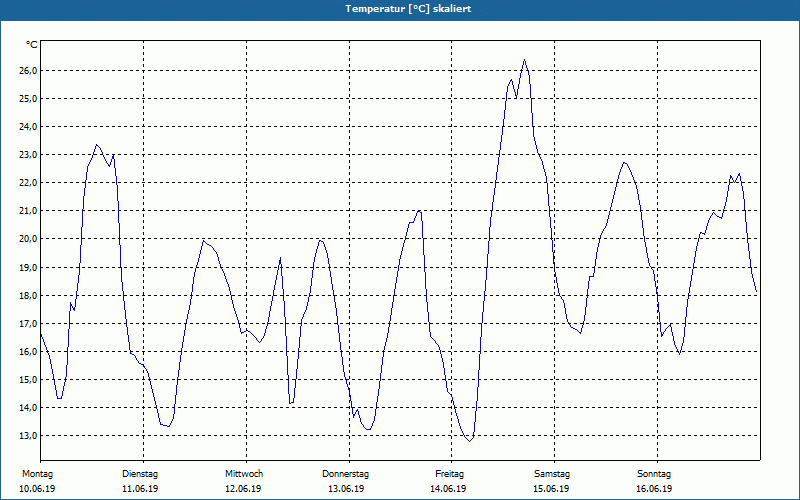
Task: Click the 20,0 y-axis value
Action: click(29, 239)
